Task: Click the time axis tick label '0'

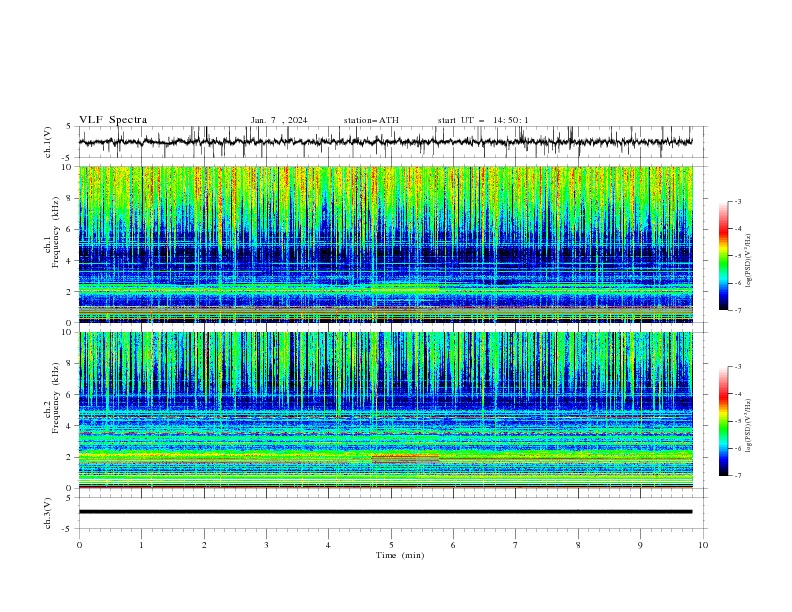Action: 79,545
